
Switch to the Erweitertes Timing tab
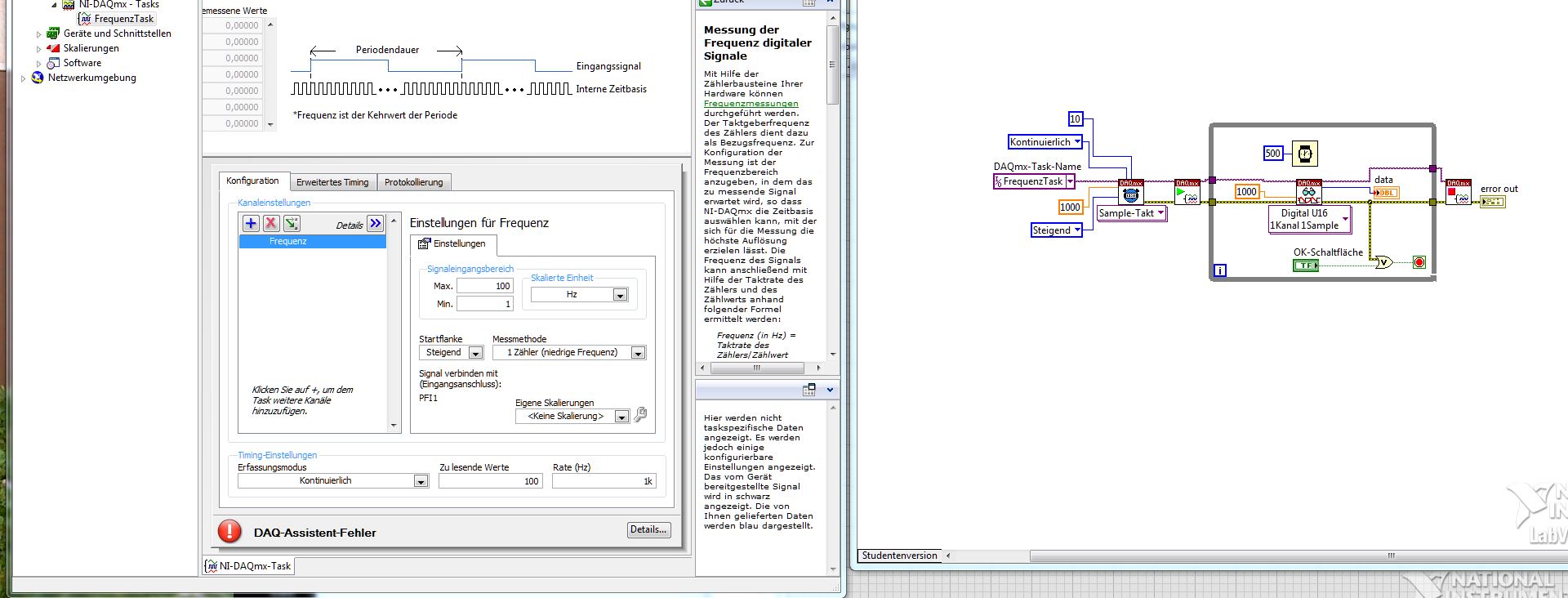(332, 182)
